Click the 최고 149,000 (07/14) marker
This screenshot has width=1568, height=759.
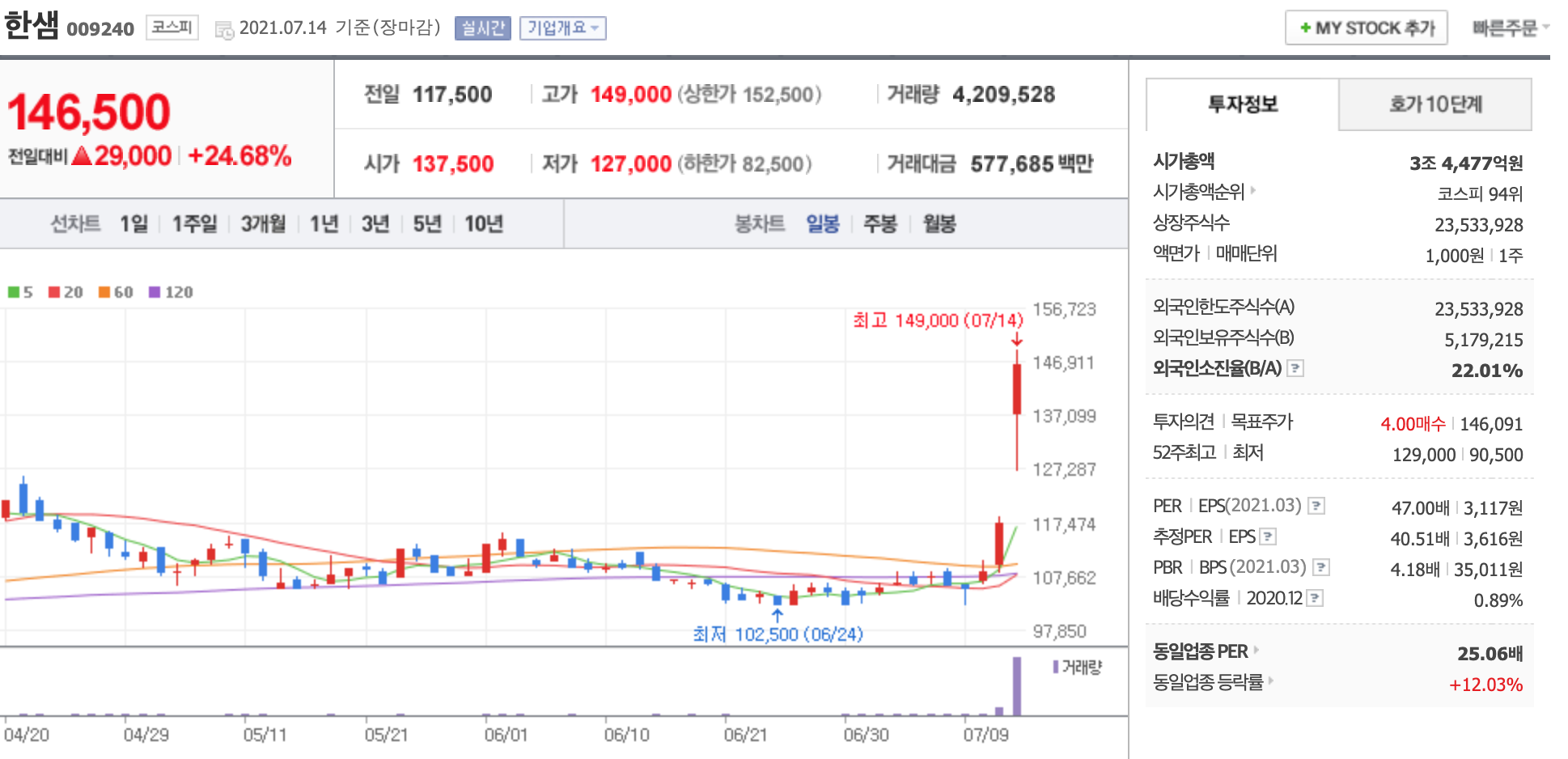939,320
